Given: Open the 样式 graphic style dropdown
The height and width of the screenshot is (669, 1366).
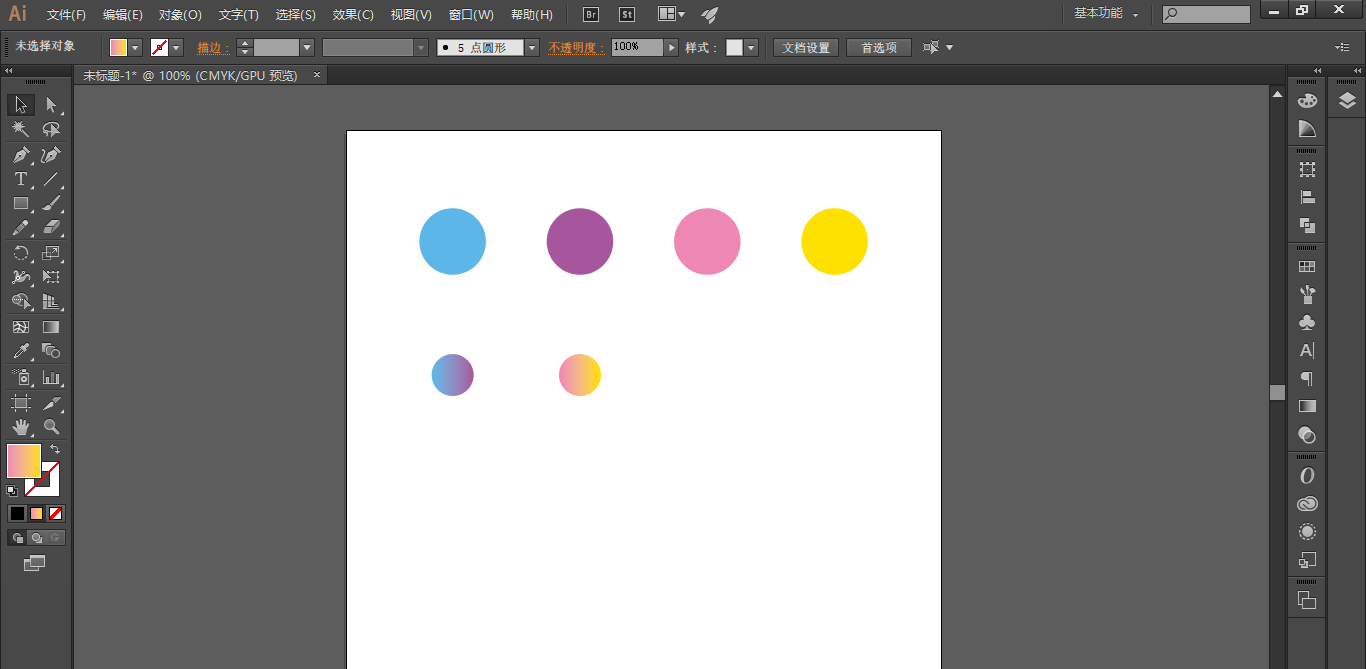Looking at the screenshot, I should (x=751, y=47).
